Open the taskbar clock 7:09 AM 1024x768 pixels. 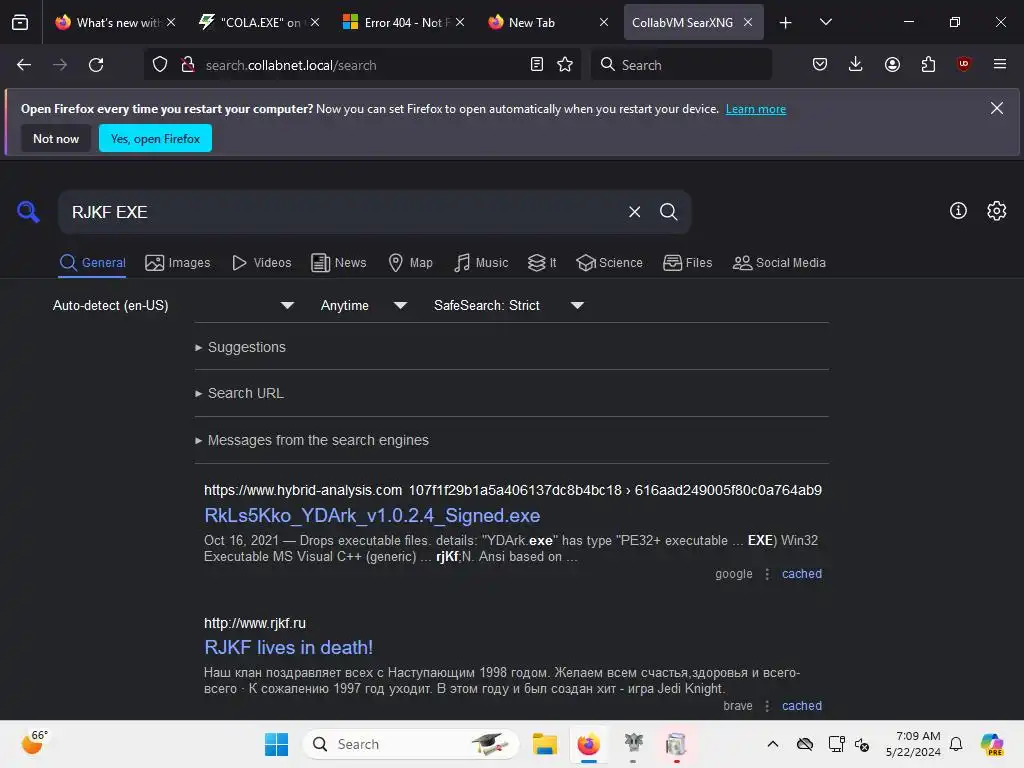(x=912, y=744)
